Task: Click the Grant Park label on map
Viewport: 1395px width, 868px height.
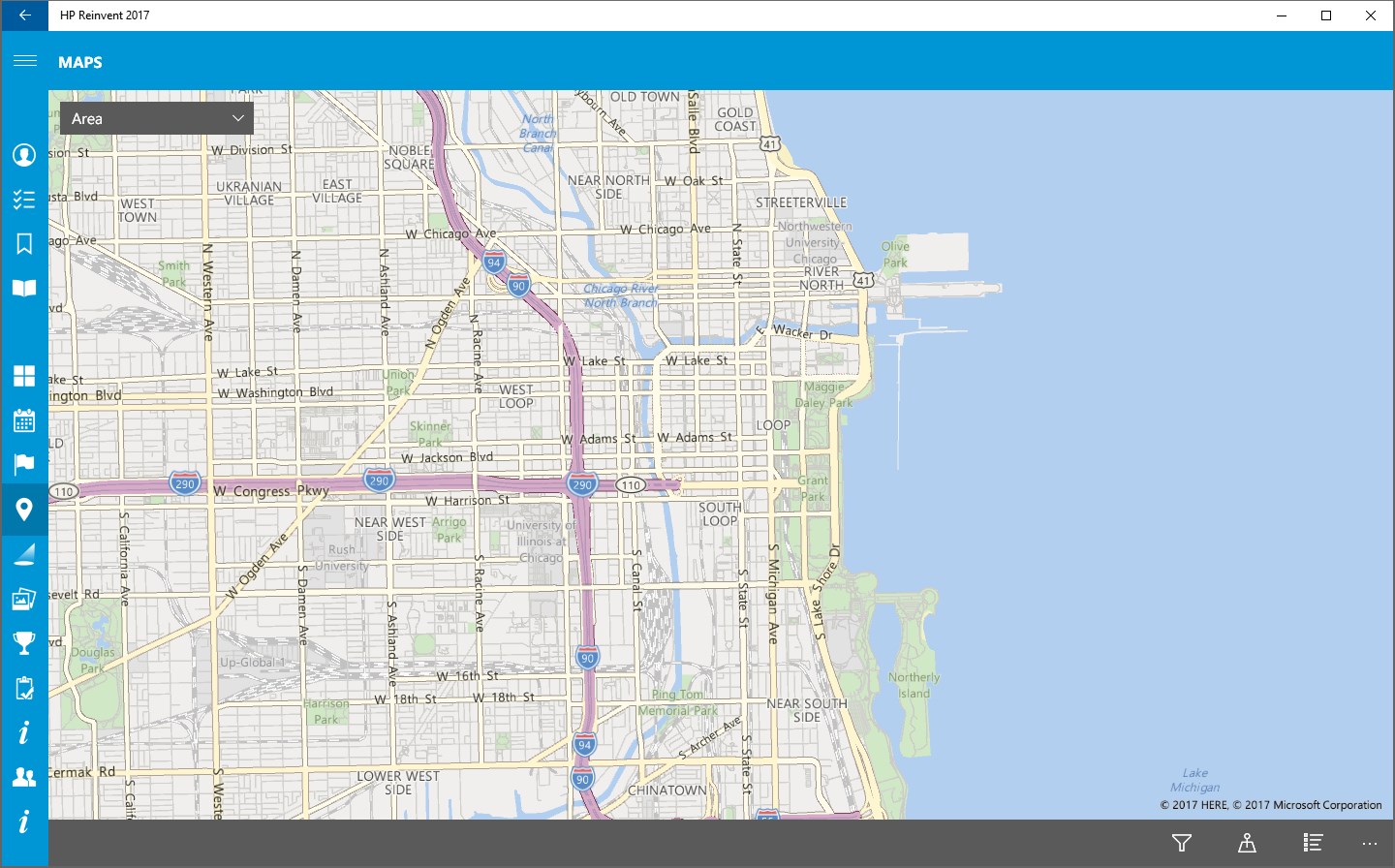Action: (x=813, y=488)
